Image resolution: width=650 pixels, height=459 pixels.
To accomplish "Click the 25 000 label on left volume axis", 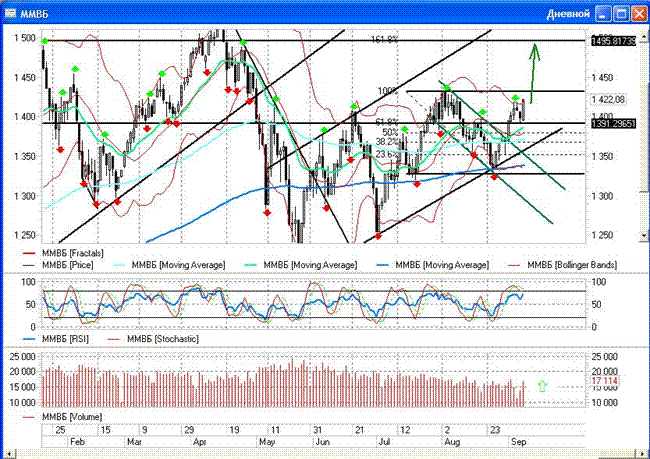I will tap(23, 357).
